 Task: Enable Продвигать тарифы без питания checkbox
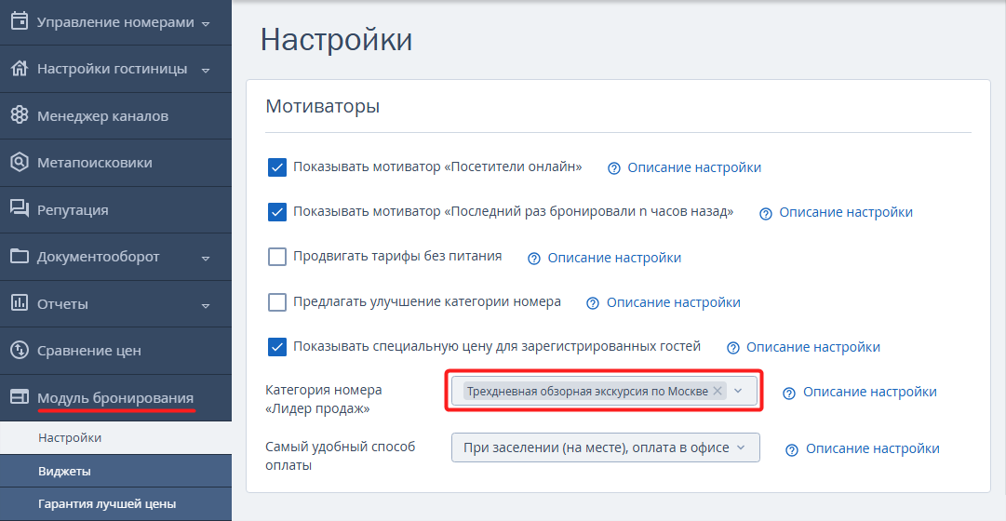coord(277,257)
